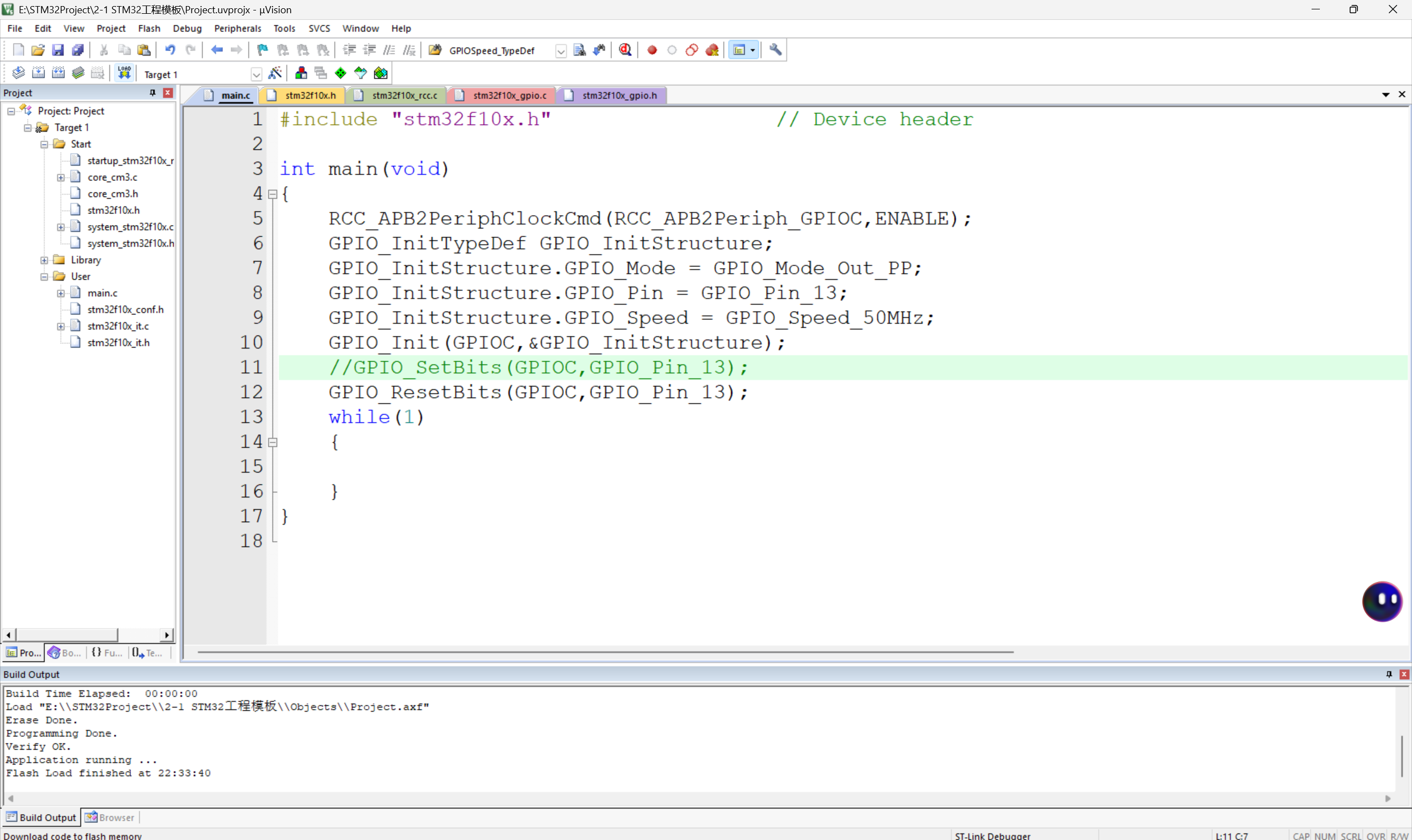1412x840 pixels.
Task: Select stm32f10x_conf.h in project tree
Action: coord(125,309)
